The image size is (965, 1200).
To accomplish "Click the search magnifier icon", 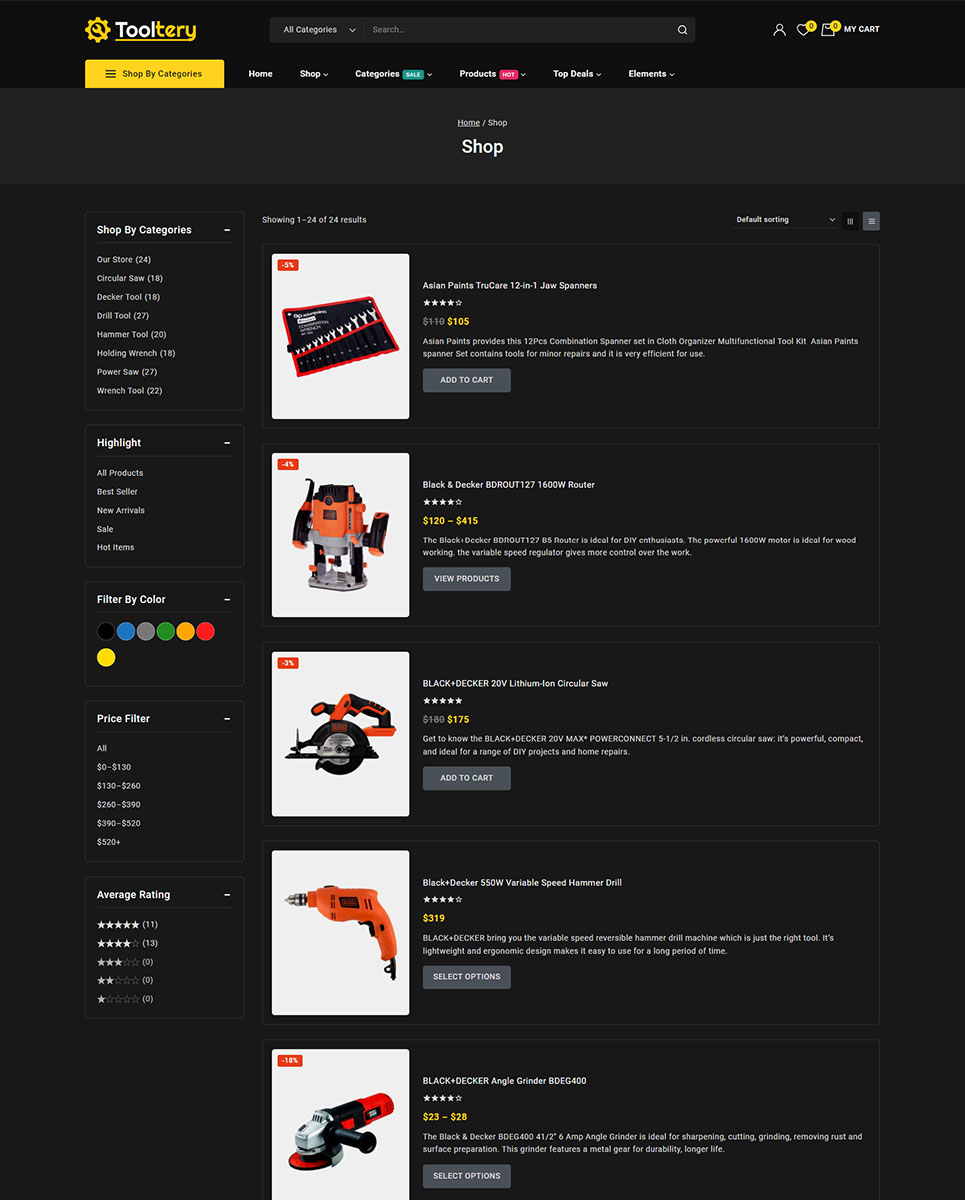I will (x=682, y=30).
